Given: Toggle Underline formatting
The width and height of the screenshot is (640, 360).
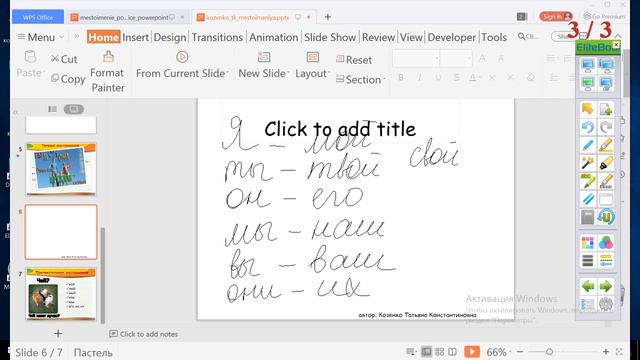Looking at the screenshot, I should pos(438,77).
